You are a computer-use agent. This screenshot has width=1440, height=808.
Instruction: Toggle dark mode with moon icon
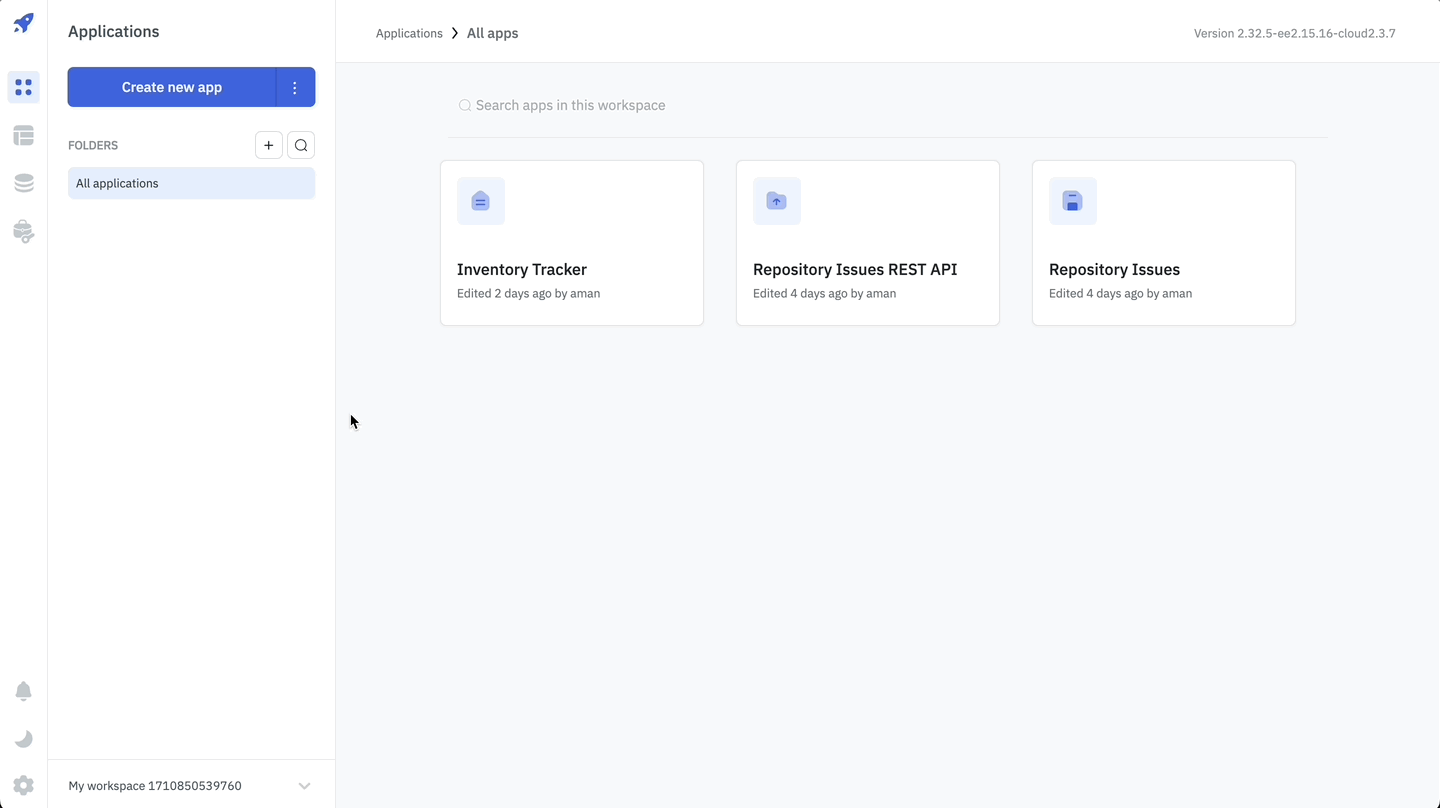coord(24,739)
